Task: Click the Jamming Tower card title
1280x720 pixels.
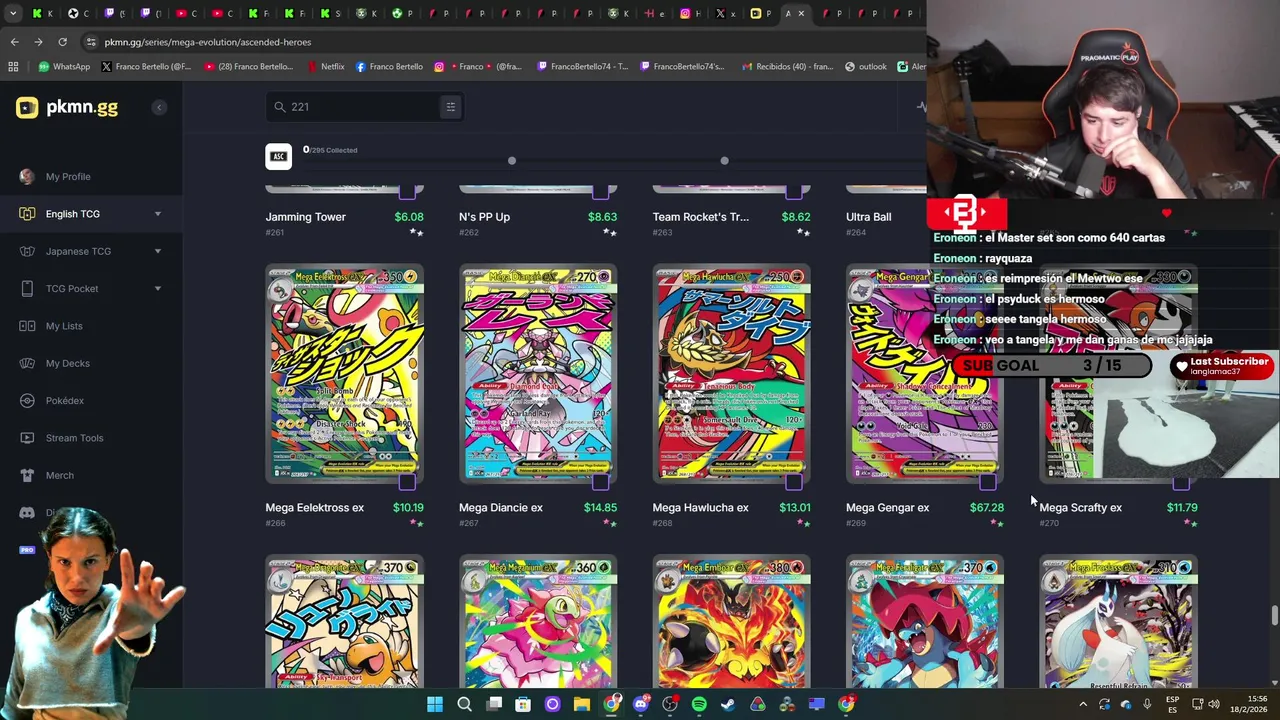Action: (305, 217)
